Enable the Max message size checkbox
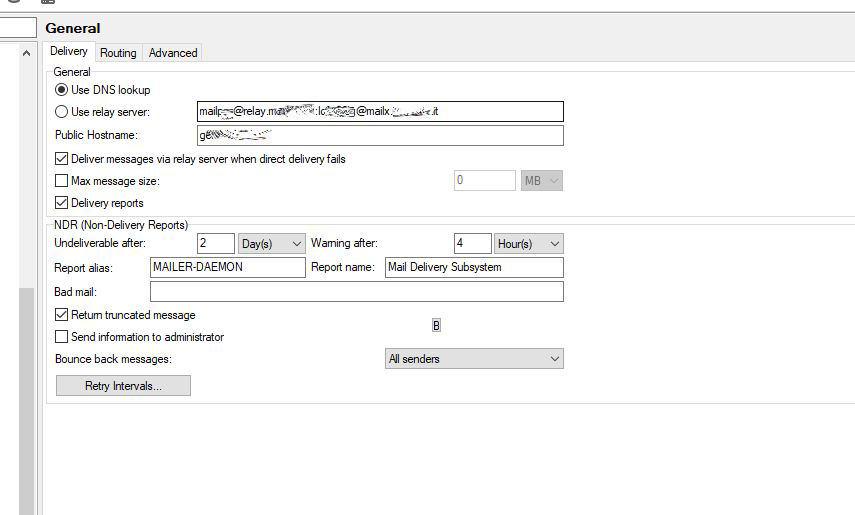This screenshot has width=855, height=515. pos(62,181)
